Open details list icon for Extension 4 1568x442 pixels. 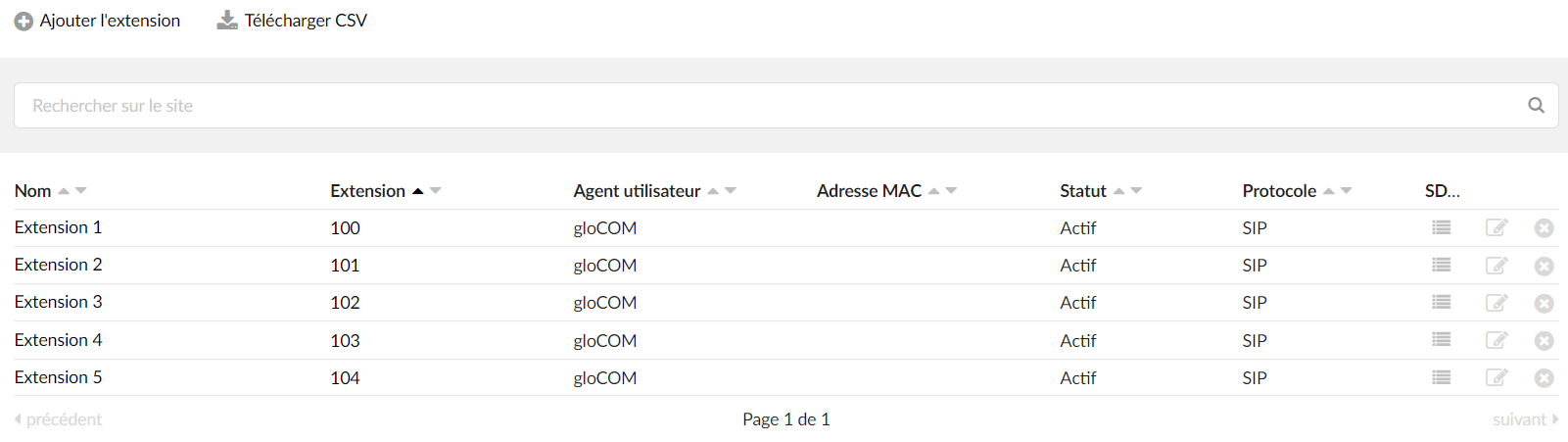[x=1441, y=339]
